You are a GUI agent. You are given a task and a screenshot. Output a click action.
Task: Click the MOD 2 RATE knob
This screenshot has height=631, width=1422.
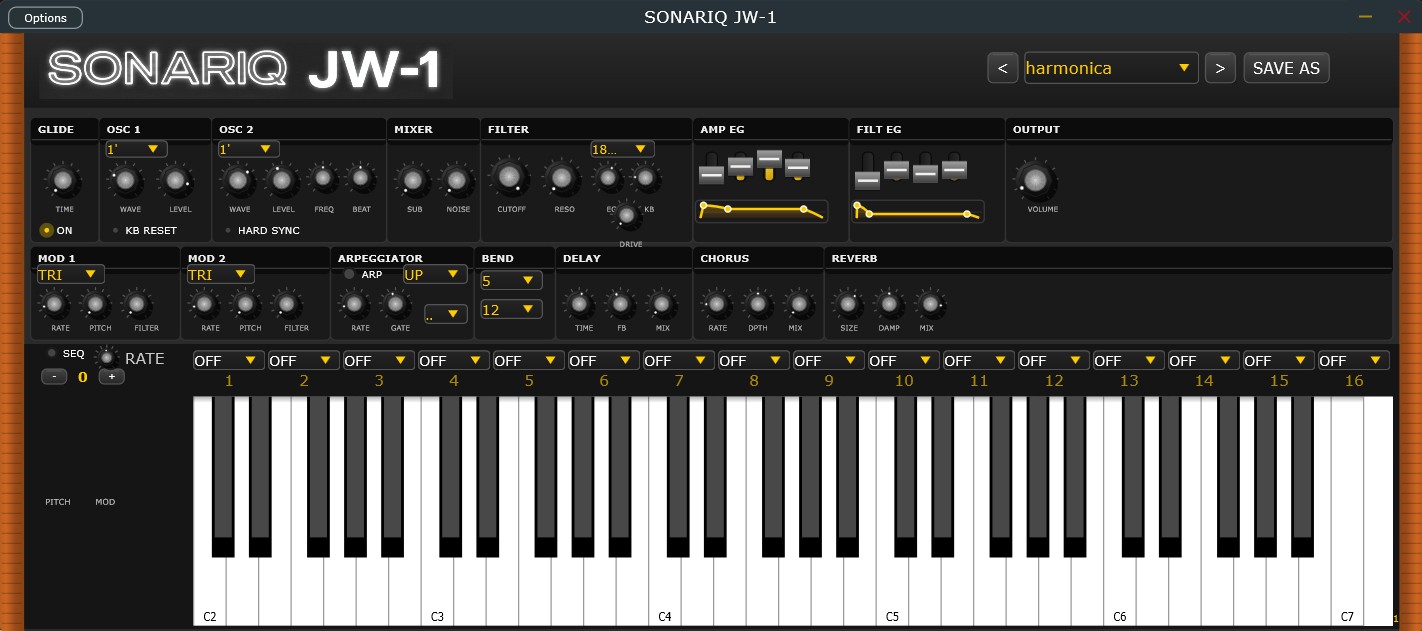pos(205,304)
